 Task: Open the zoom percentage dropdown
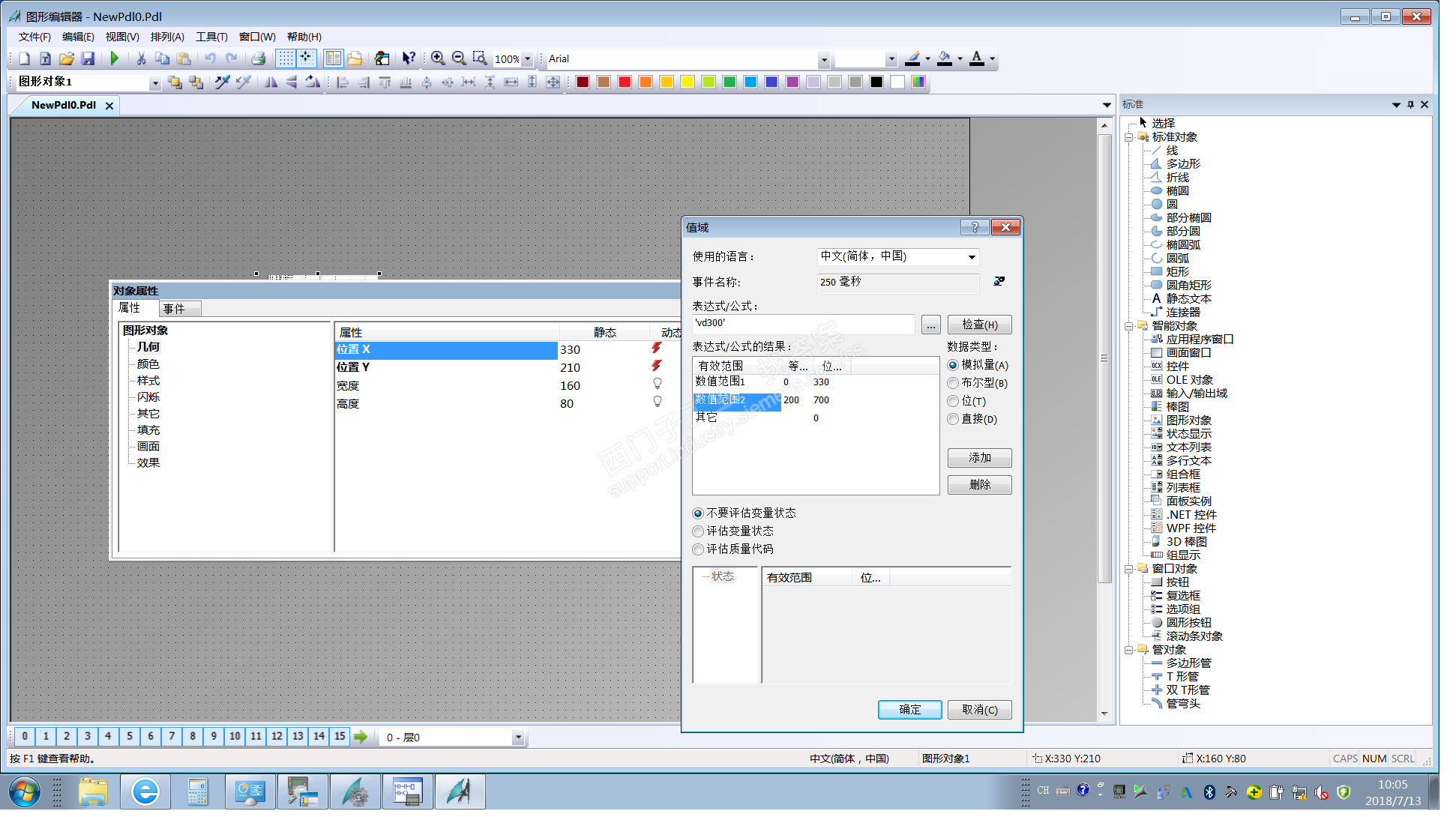coord(527,59)
